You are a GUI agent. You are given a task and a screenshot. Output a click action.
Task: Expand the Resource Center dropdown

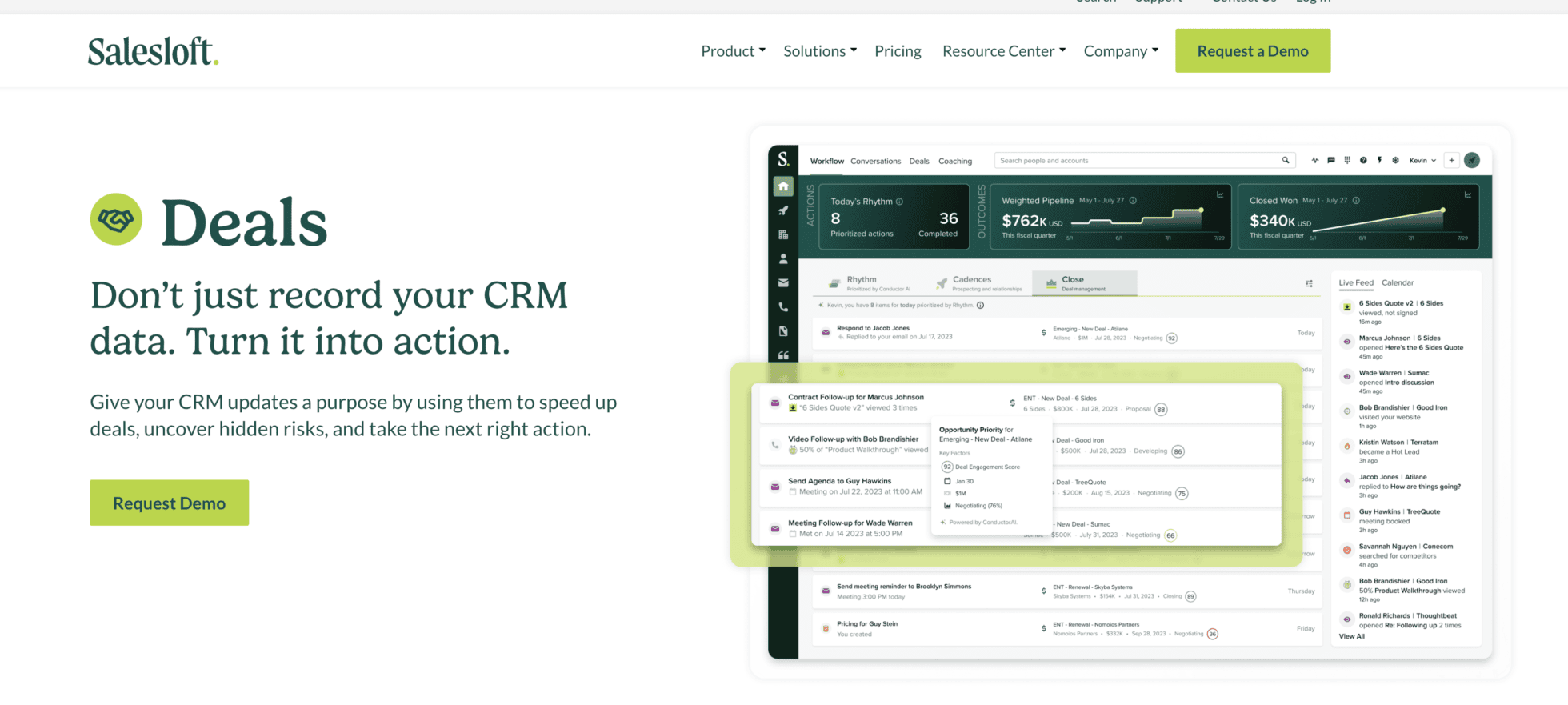tap(1004, 51)
